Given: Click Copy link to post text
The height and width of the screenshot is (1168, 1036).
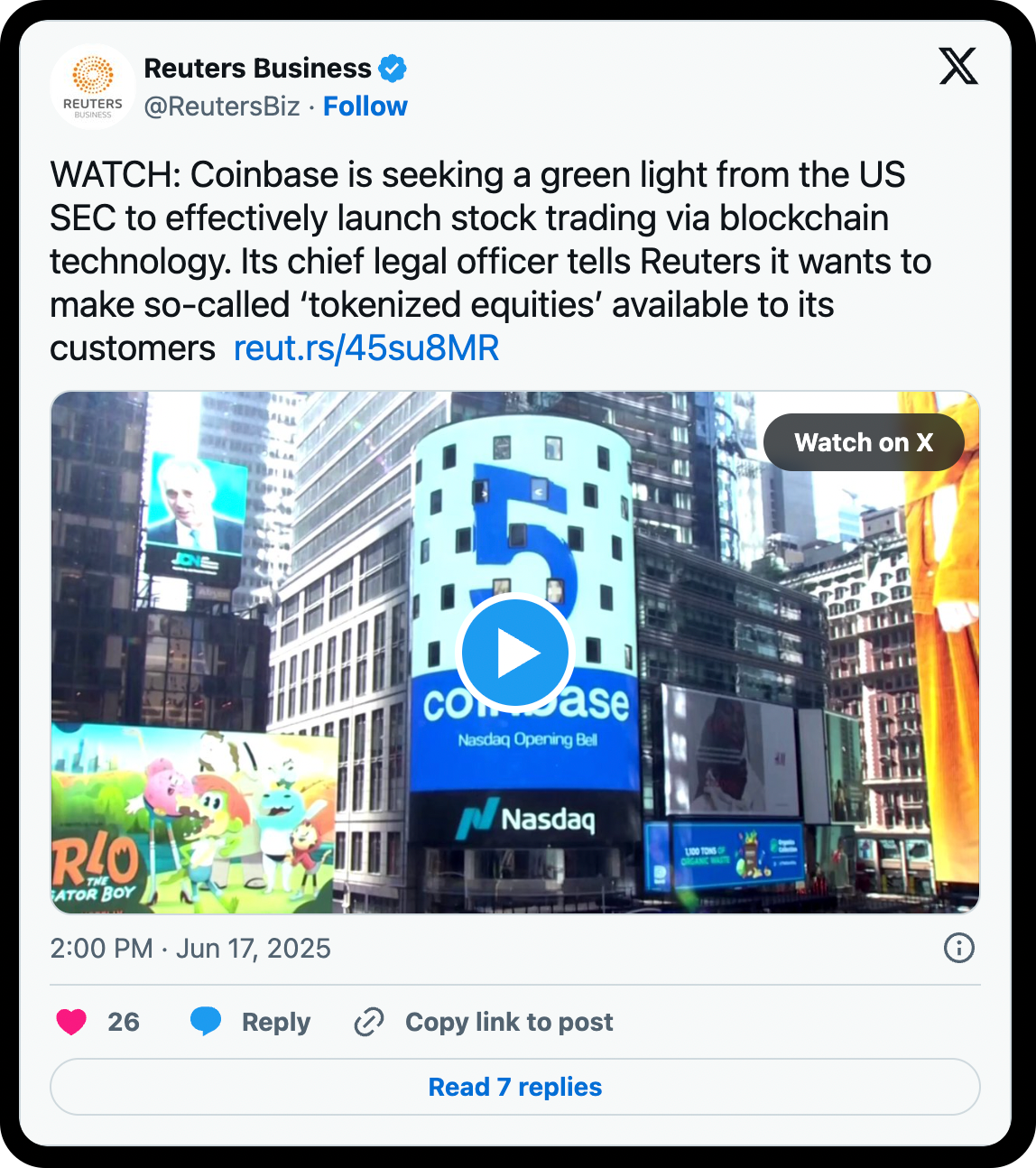Looking at the screenshot, I should tap(509, 1022).
